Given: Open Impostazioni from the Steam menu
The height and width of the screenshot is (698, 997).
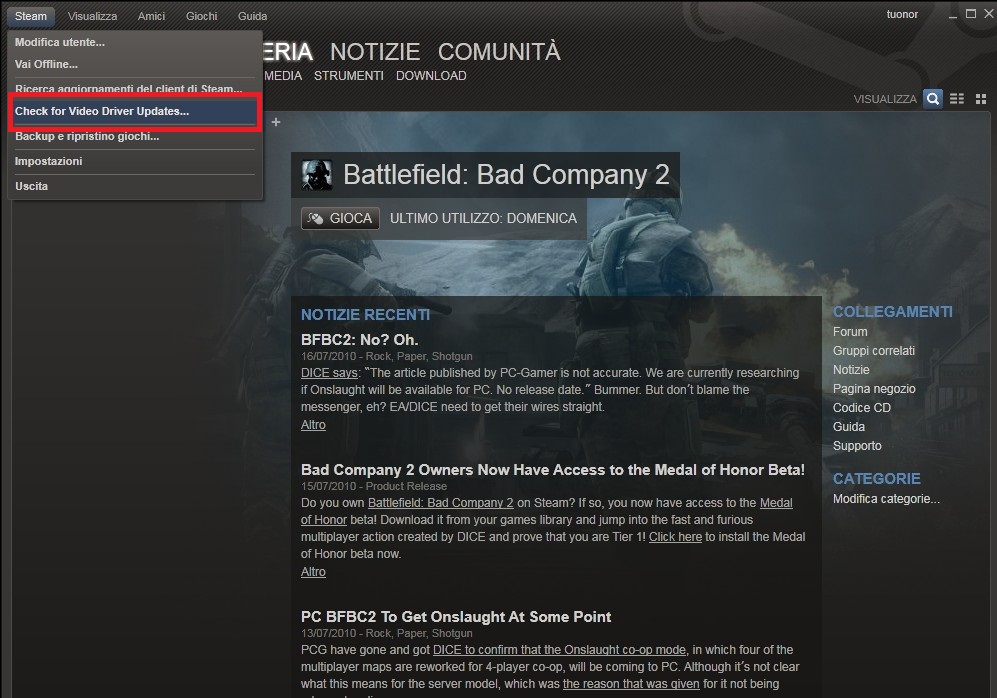Looking at the screenshot, I should point(134,161).
